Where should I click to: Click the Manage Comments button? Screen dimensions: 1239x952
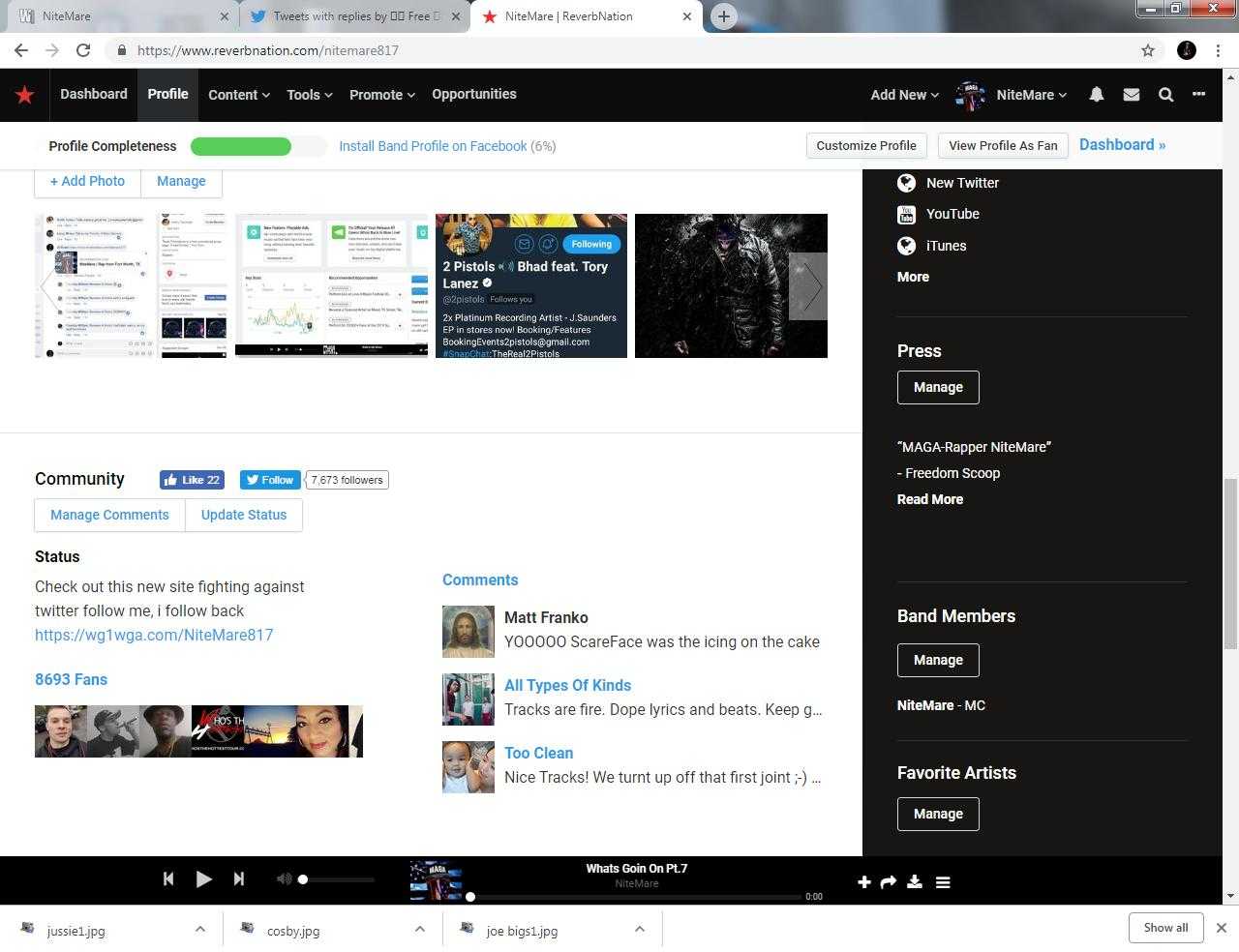click(x=109, y=515)
